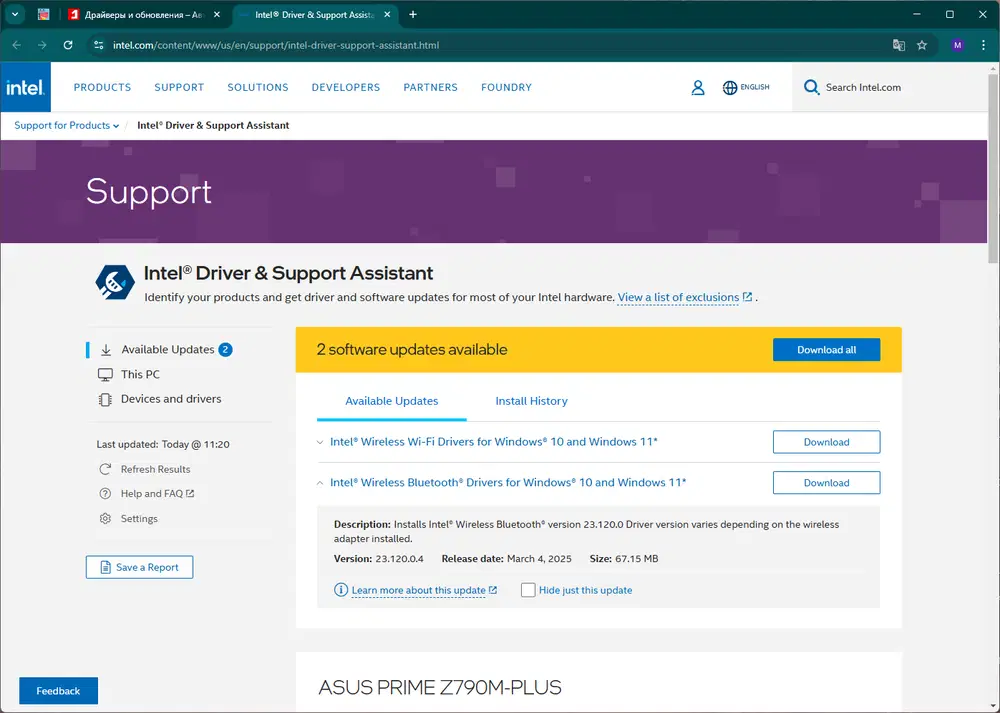This screenshot has height=713, width=1000.
Task: Switch to the Install History tab
Action: point(531,401)
